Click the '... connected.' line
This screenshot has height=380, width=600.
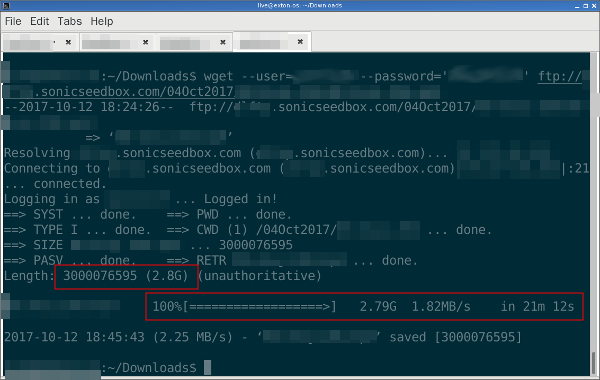point(55,184)
